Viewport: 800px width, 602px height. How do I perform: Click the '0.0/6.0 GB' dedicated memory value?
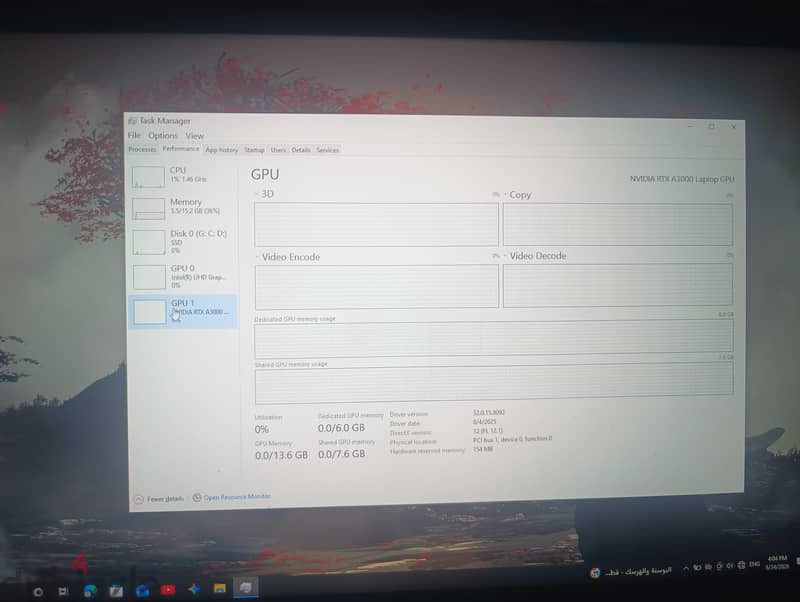click(341, 428)
